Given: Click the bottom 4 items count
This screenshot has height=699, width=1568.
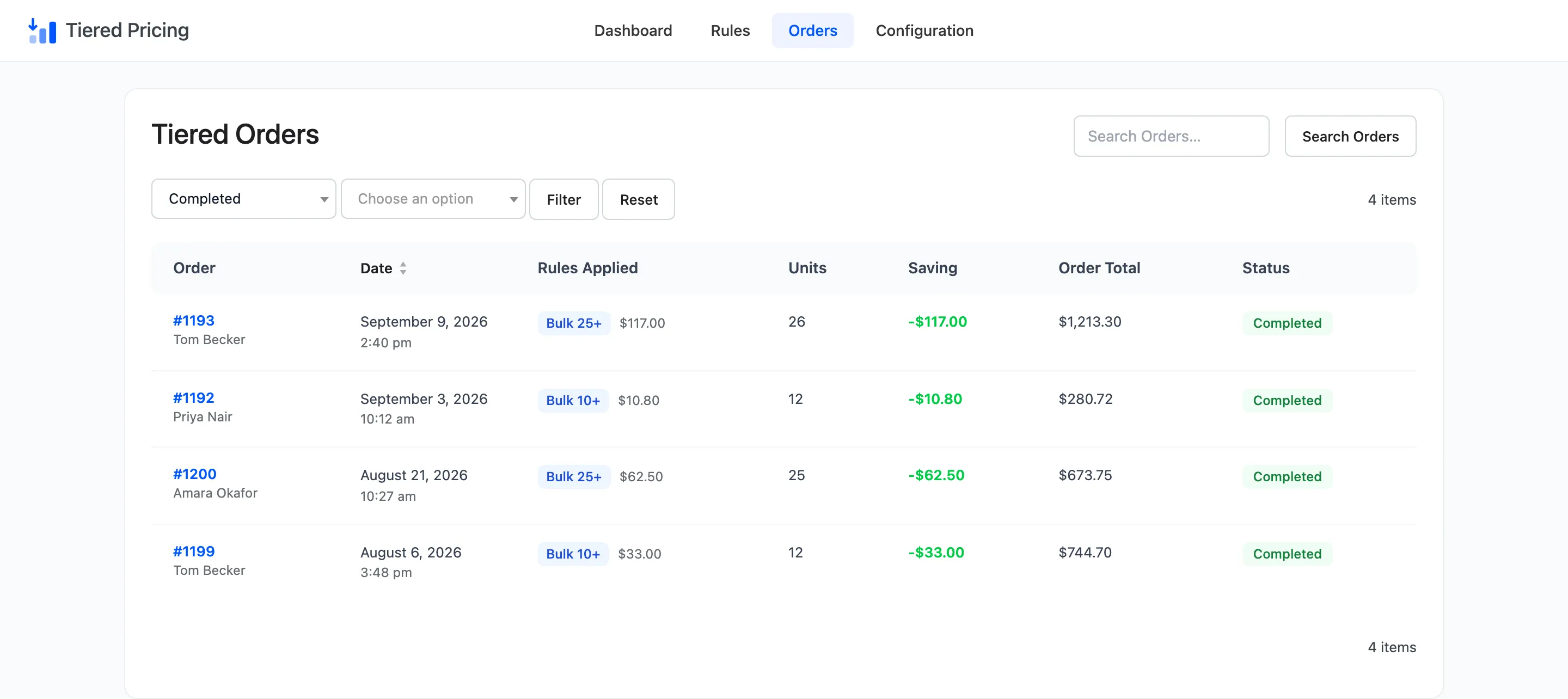Looking at the screenshot, I should (1392, 647).
